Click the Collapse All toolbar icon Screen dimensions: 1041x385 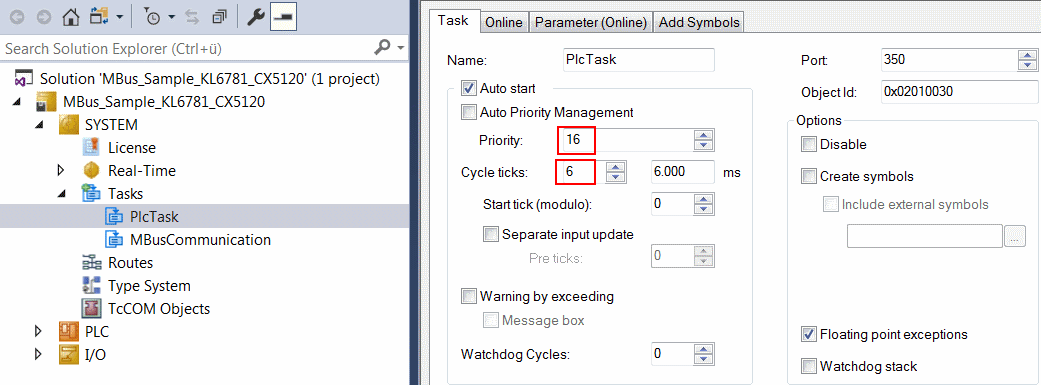[219, 18]
